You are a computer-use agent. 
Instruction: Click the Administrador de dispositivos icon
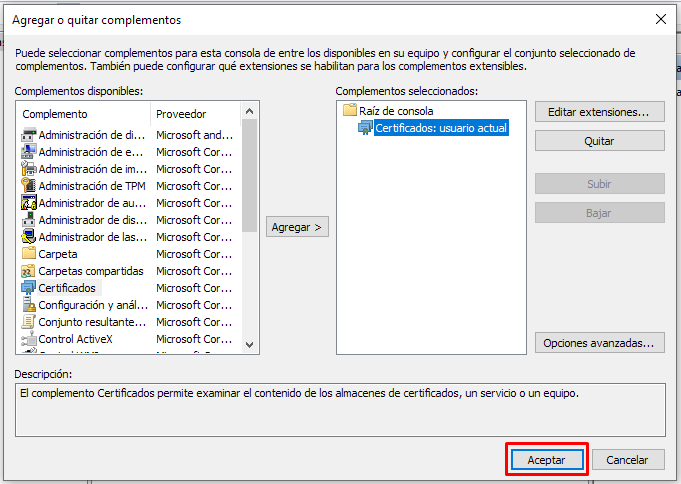[x=29, y=220]
